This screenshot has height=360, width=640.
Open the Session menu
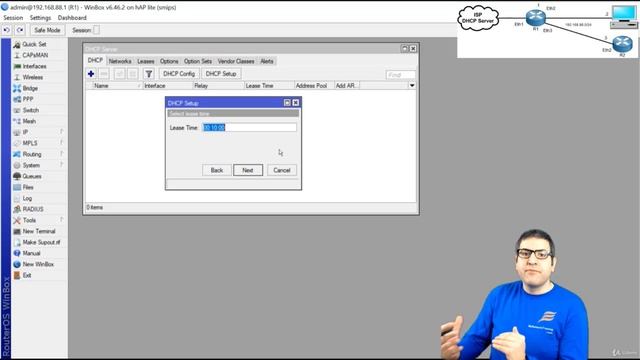(x=13, y=18)
